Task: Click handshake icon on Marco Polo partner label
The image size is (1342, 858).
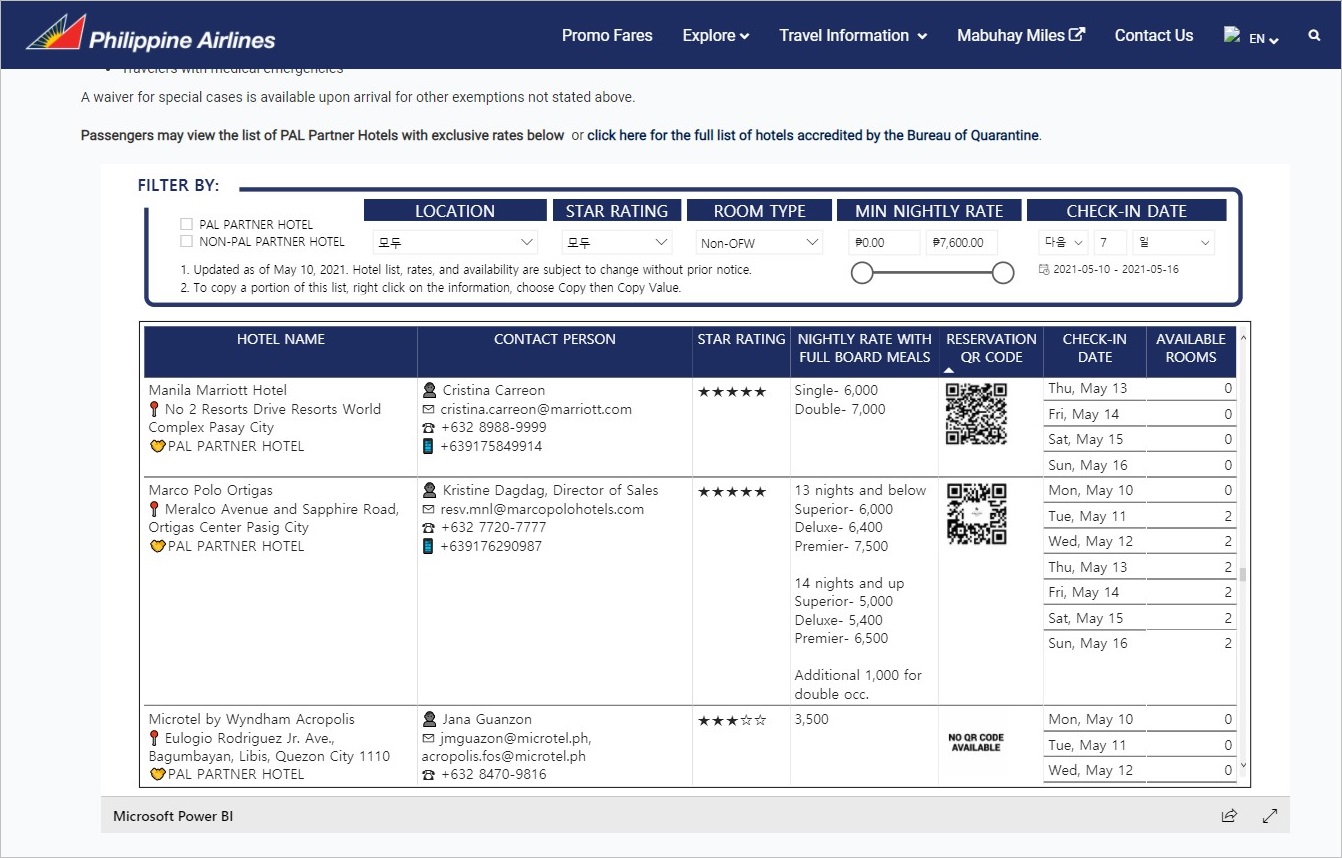Action: [157, 546]
